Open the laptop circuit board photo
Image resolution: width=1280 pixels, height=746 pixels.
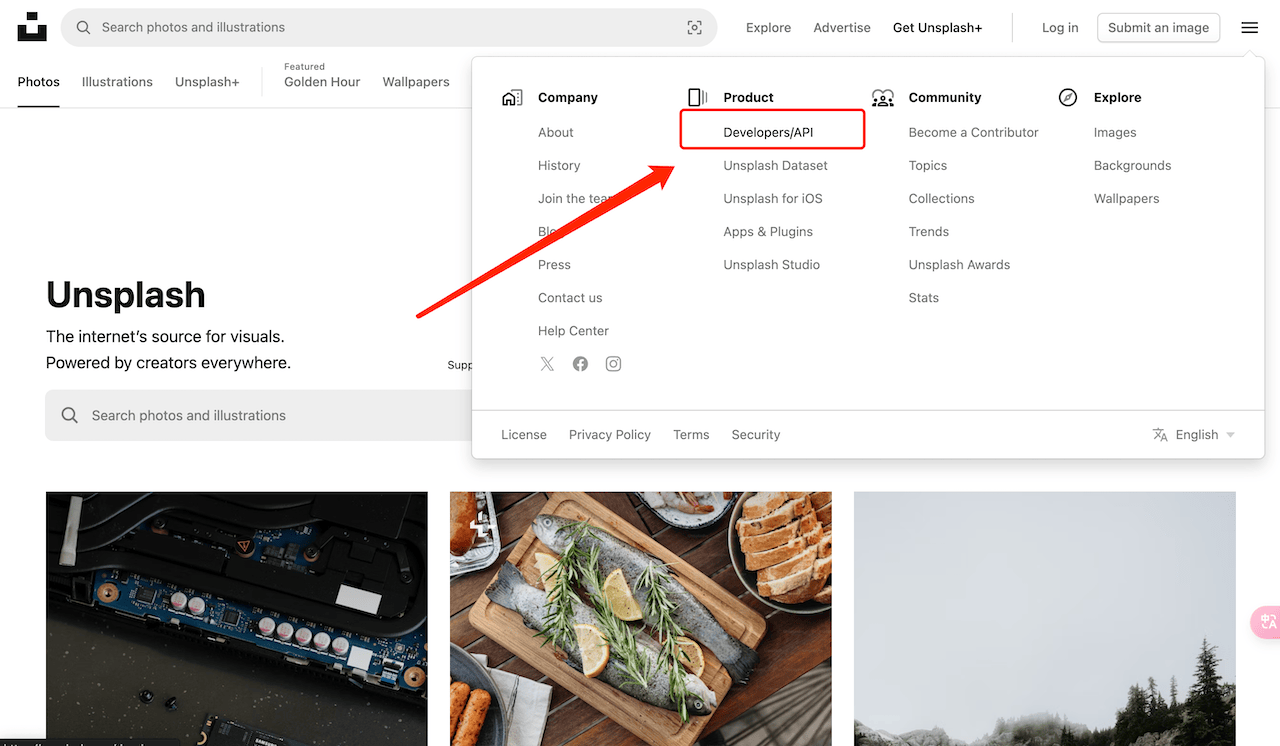(237, 619)
